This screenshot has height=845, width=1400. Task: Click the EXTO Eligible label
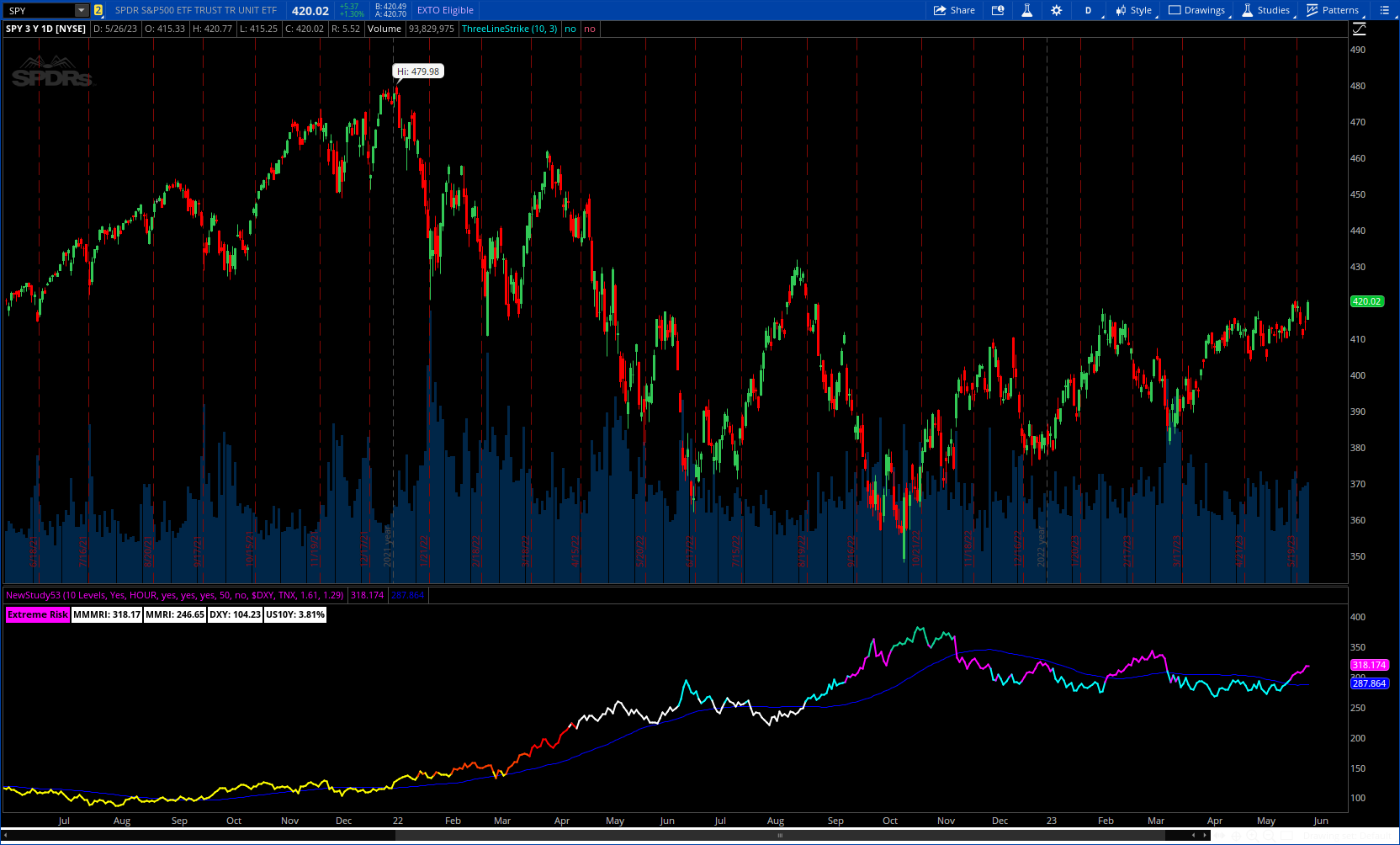(x=445, y=10)
